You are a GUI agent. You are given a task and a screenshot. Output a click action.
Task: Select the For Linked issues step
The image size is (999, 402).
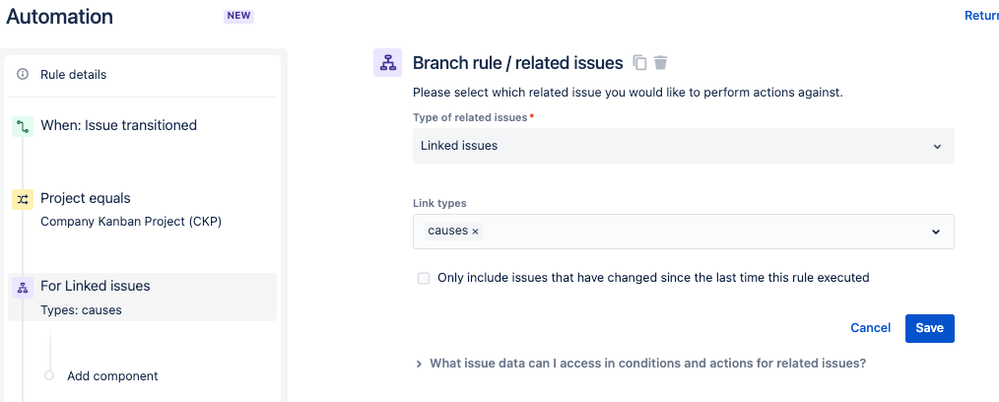click(x=95, y=287)
